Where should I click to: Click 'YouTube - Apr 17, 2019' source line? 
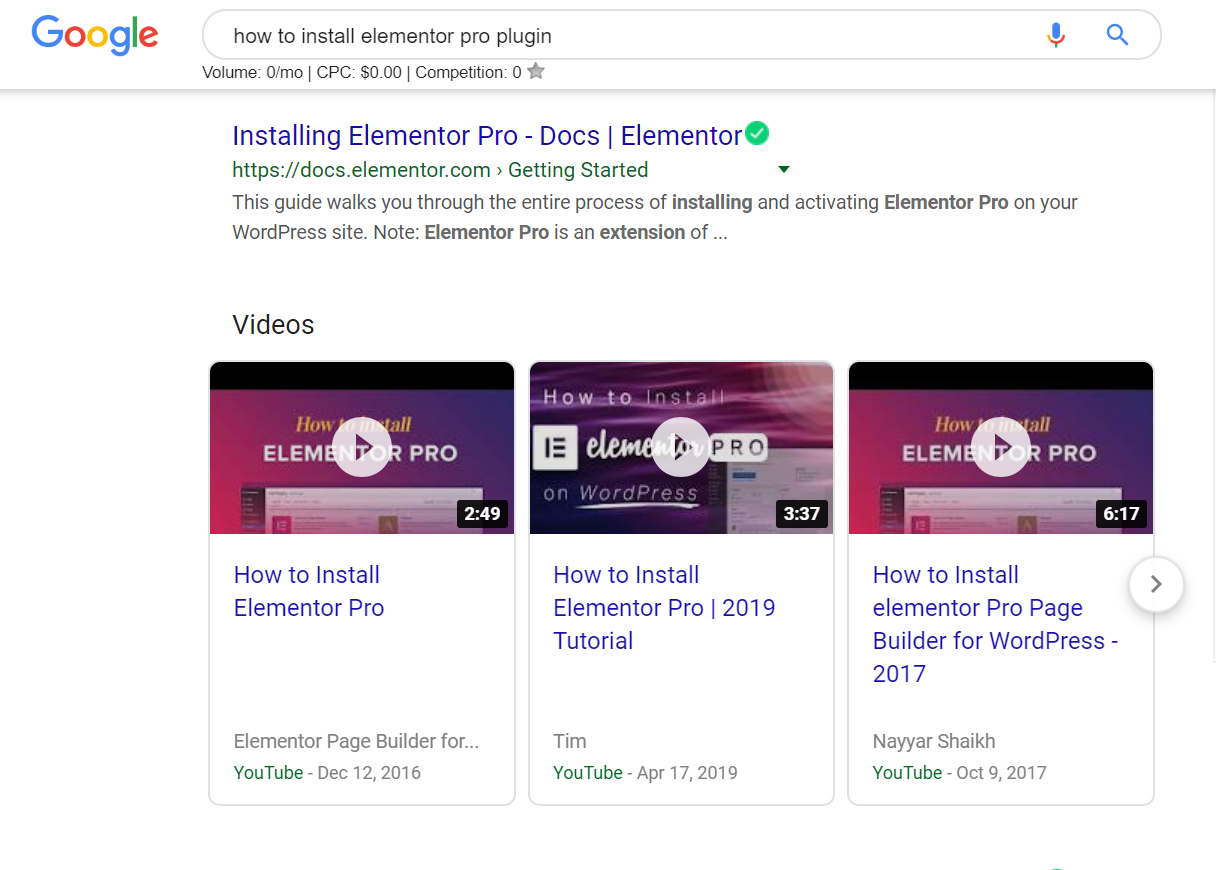click(x=645, y=773)
